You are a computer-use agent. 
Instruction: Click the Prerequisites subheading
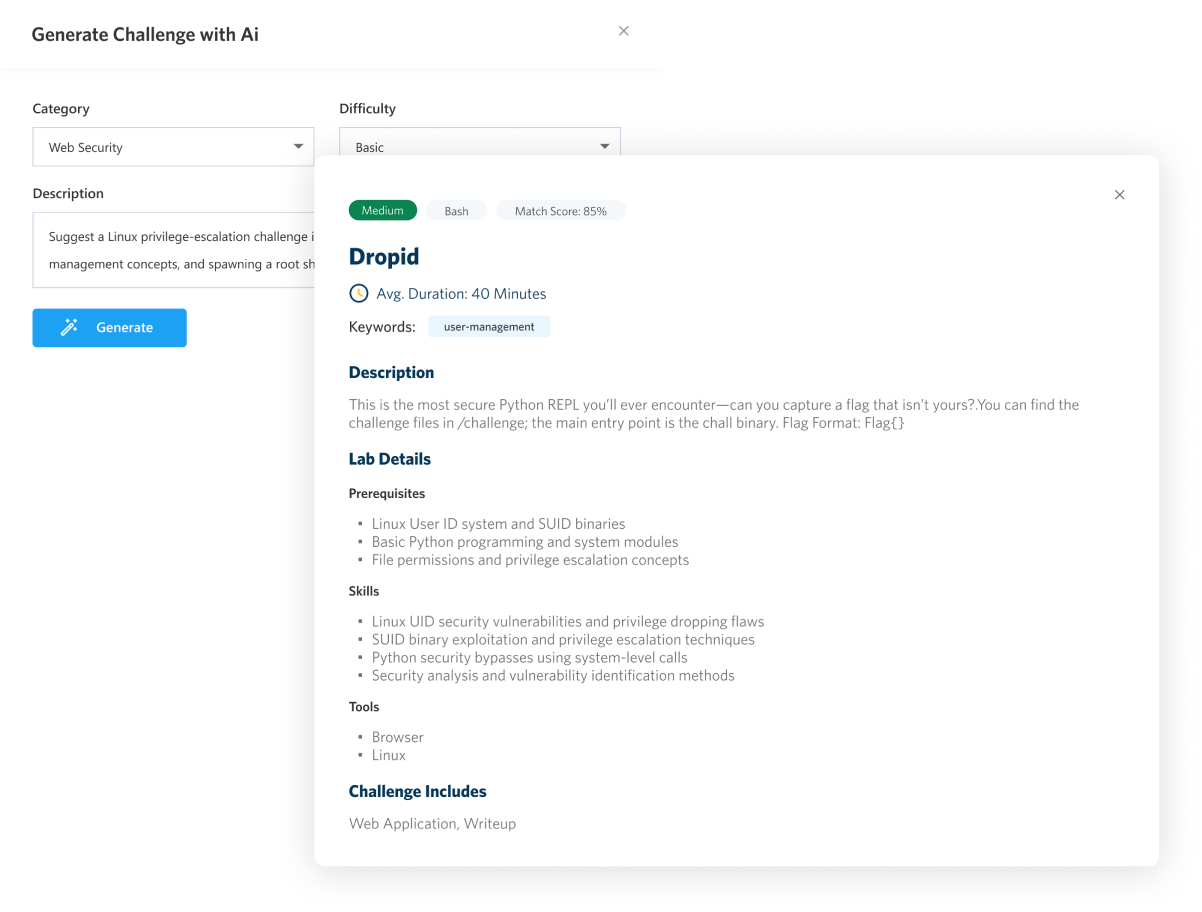387,493
